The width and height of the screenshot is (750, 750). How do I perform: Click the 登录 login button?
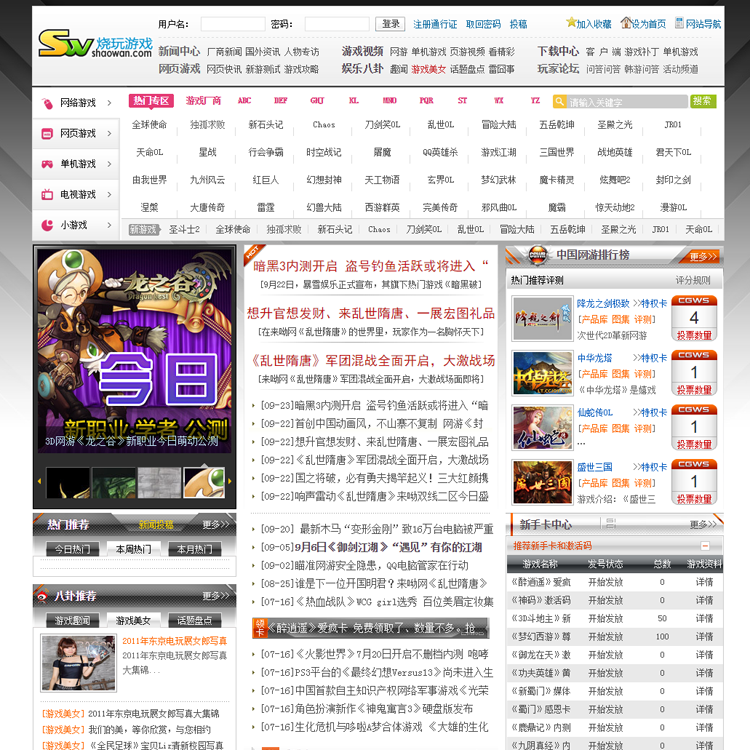click(x=390, y=24)
